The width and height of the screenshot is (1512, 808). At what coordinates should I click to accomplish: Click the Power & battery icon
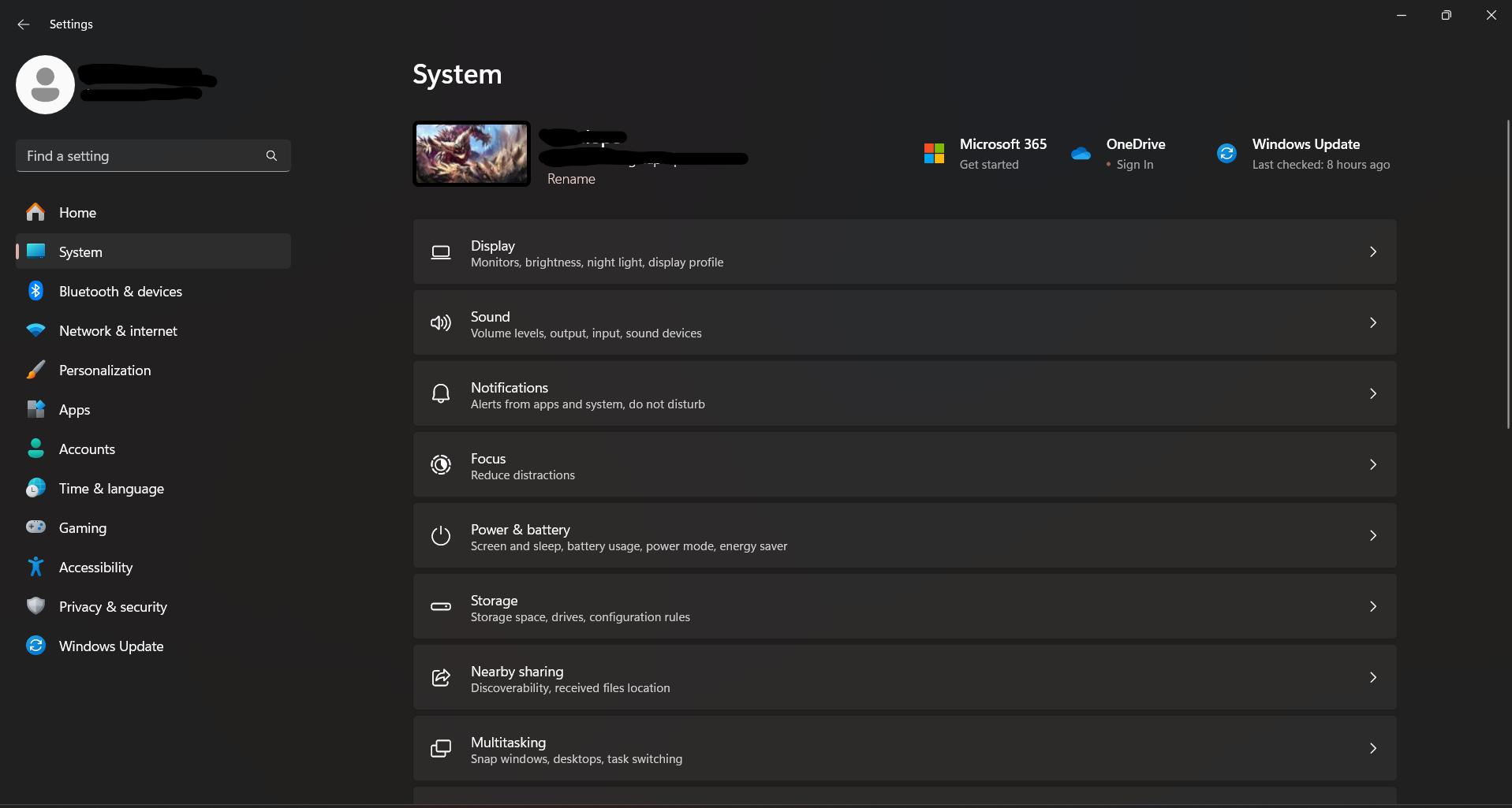click(x=441, y=535)
